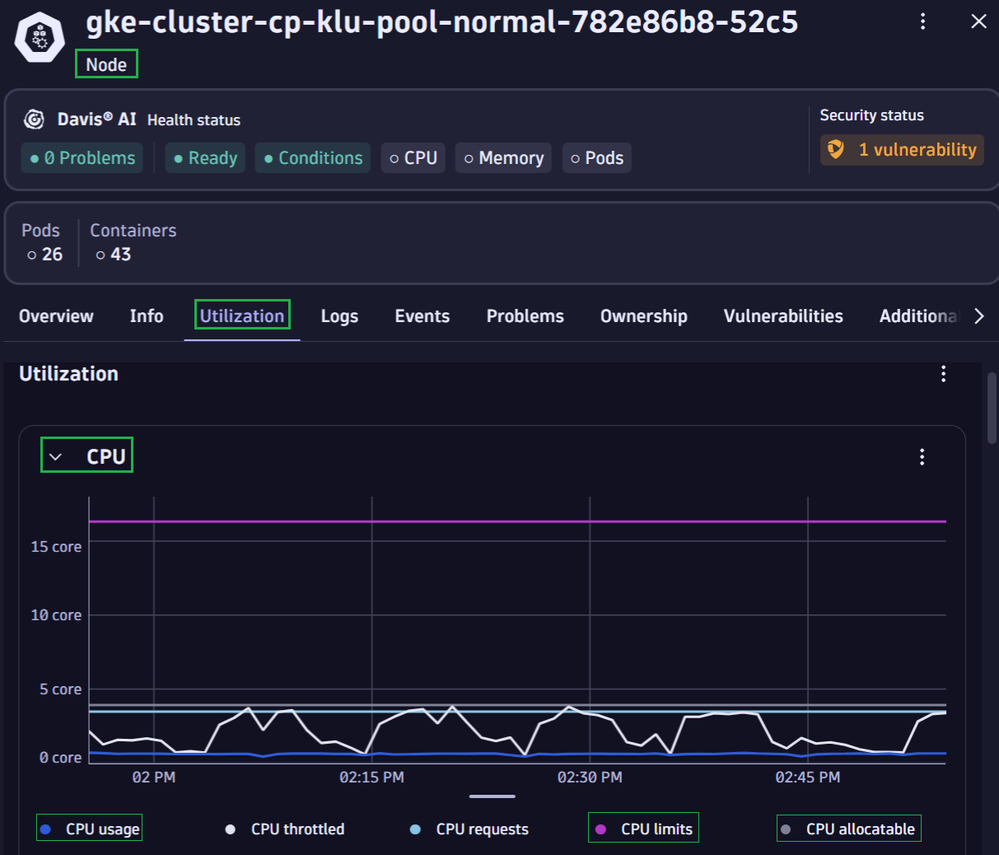Open the node header three-dot menu
Viewport: 999px width, 855px height.
[x=922, y=22]
